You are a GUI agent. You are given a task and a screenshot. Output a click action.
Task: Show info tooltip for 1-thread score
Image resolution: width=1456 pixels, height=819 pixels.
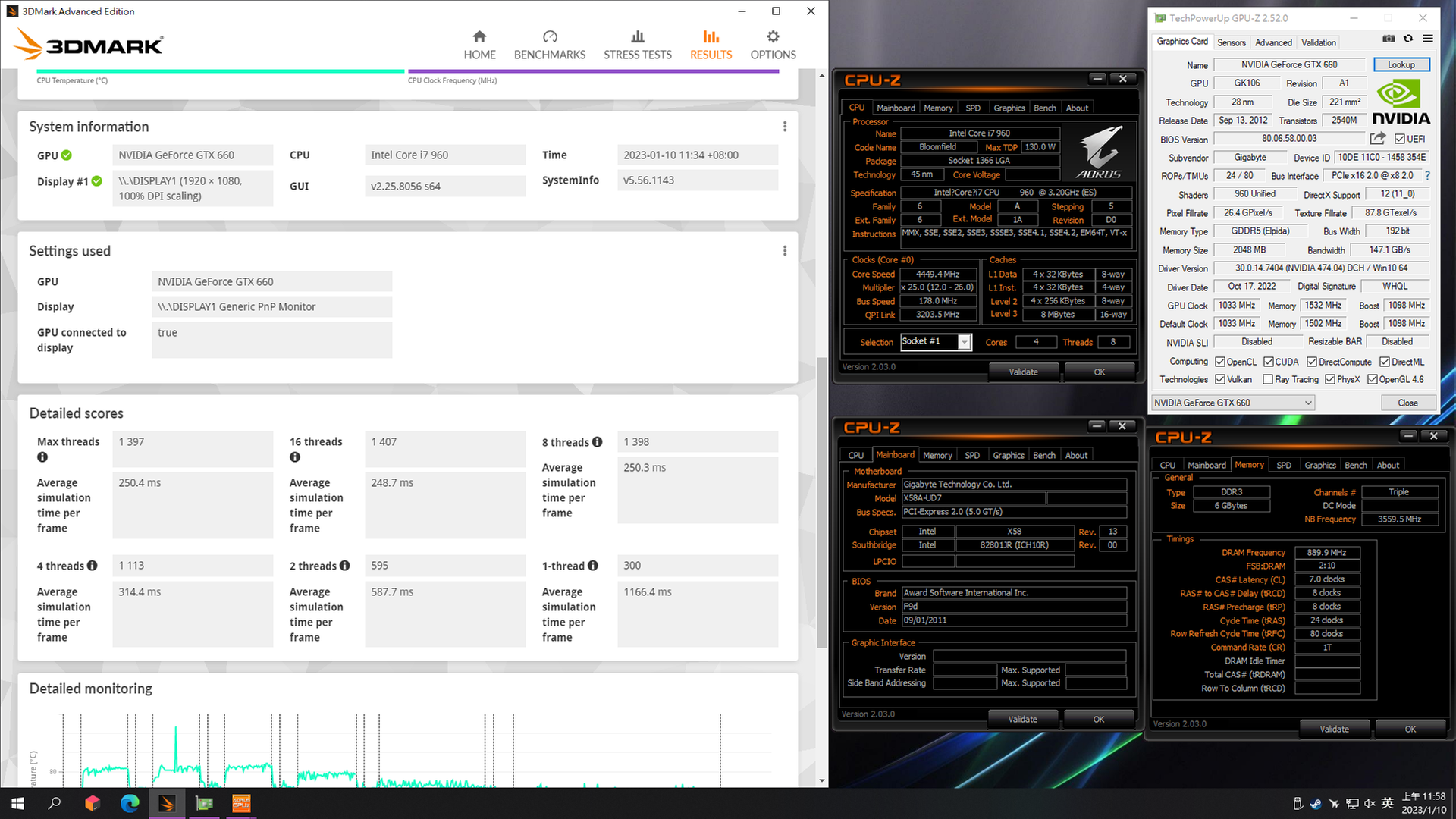coord(593,566)
